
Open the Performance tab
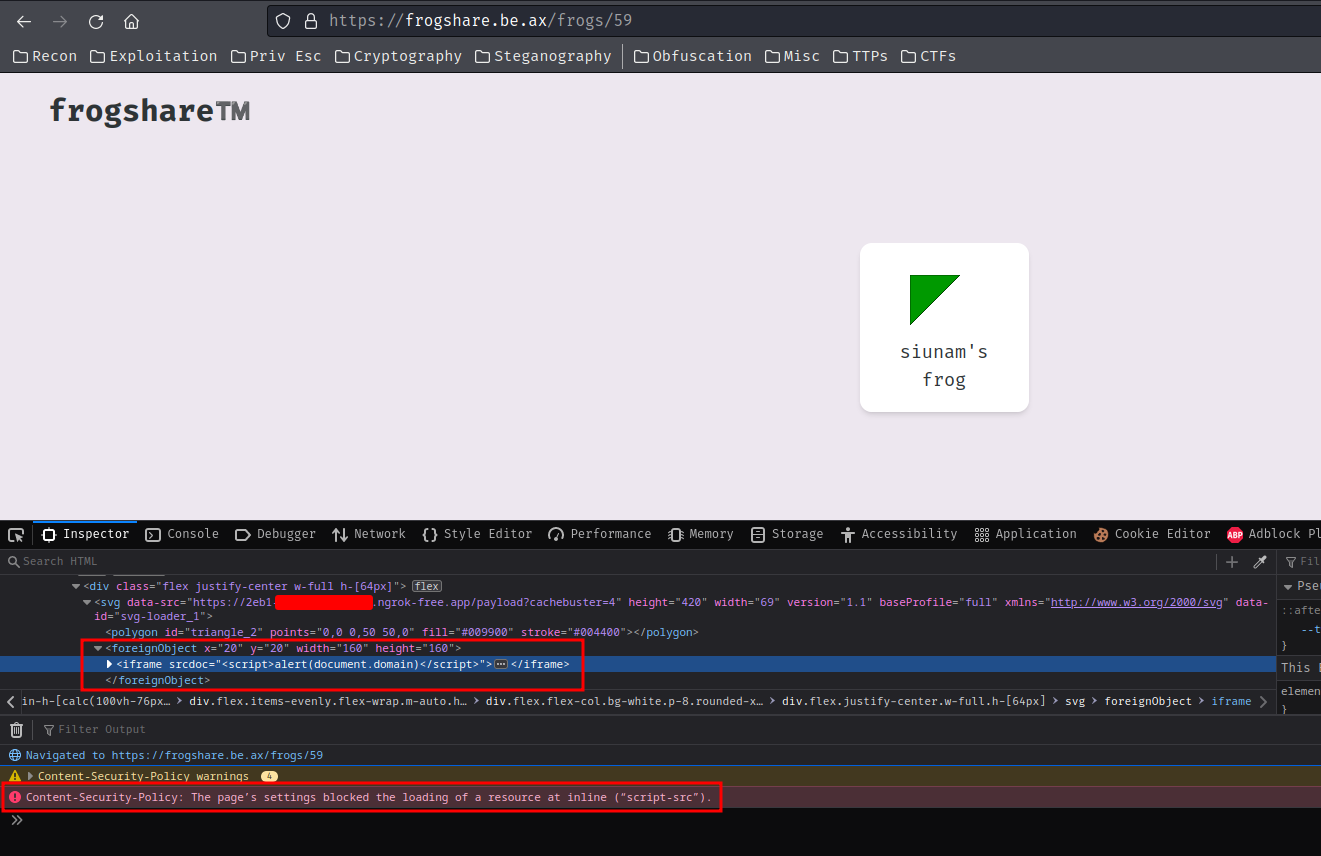(600, 534)
